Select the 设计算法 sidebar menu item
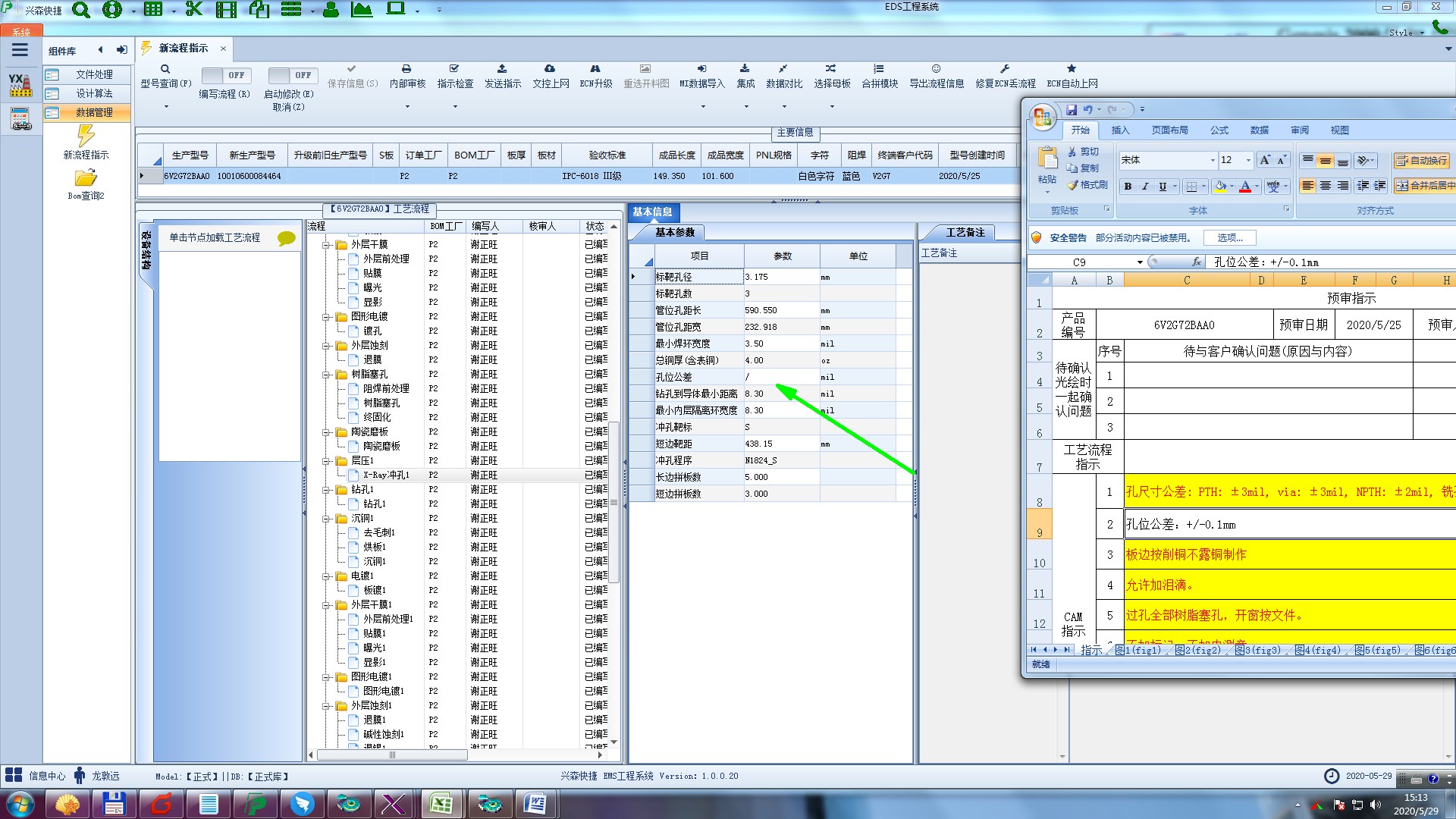This screenshot has height=819, width=1456. coord(94,93)
